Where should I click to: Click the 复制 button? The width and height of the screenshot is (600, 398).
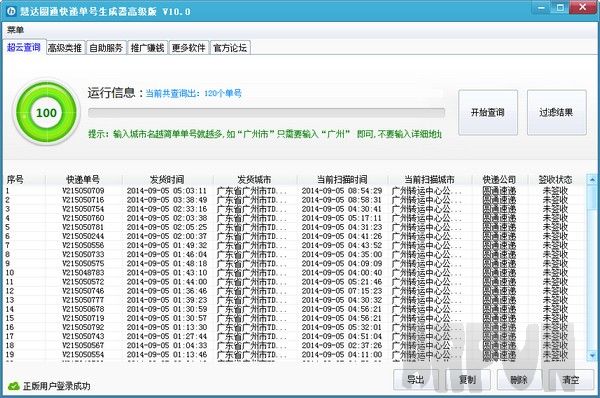pyautogui.click(x=467, y=380)
